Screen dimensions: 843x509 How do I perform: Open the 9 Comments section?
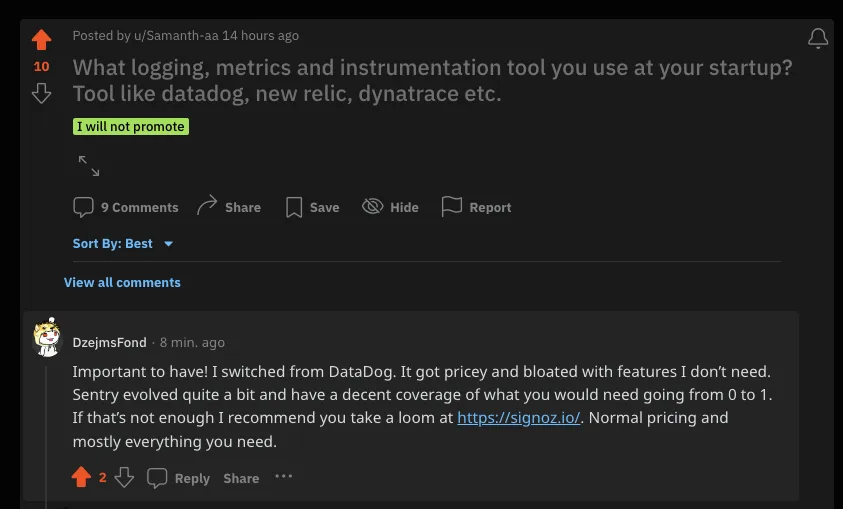point(126,207)
